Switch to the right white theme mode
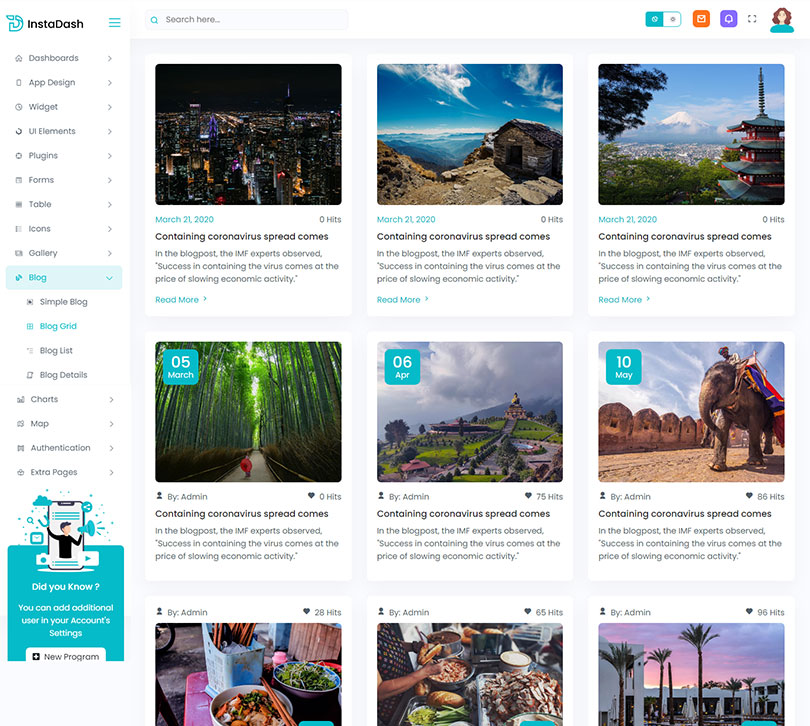810x726 pixels. click(672, 19)
